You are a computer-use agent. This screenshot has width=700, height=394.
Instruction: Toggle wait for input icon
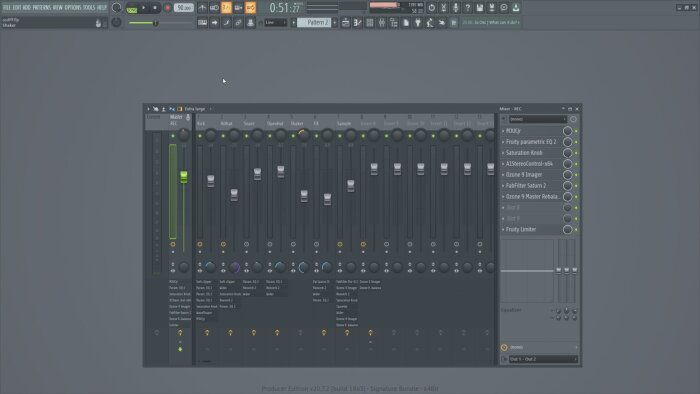[214, 8]
